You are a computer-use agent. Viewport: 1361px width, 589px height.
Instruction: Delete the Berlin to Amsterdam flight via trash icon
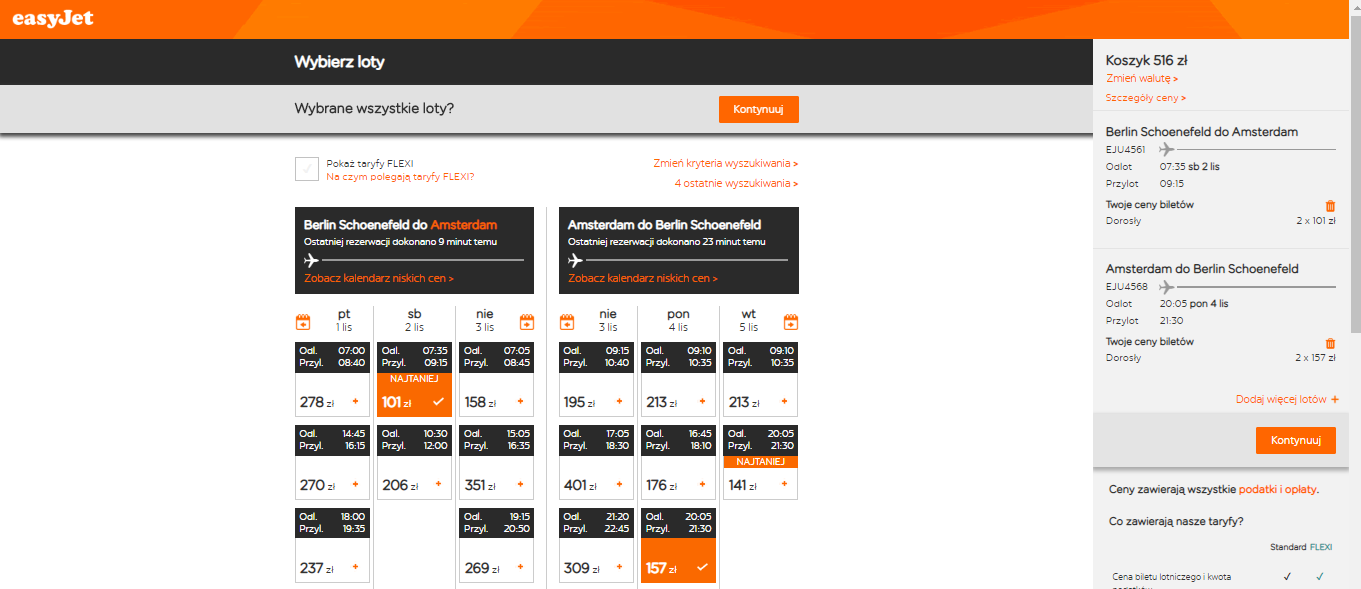[x=1330, y=206]
